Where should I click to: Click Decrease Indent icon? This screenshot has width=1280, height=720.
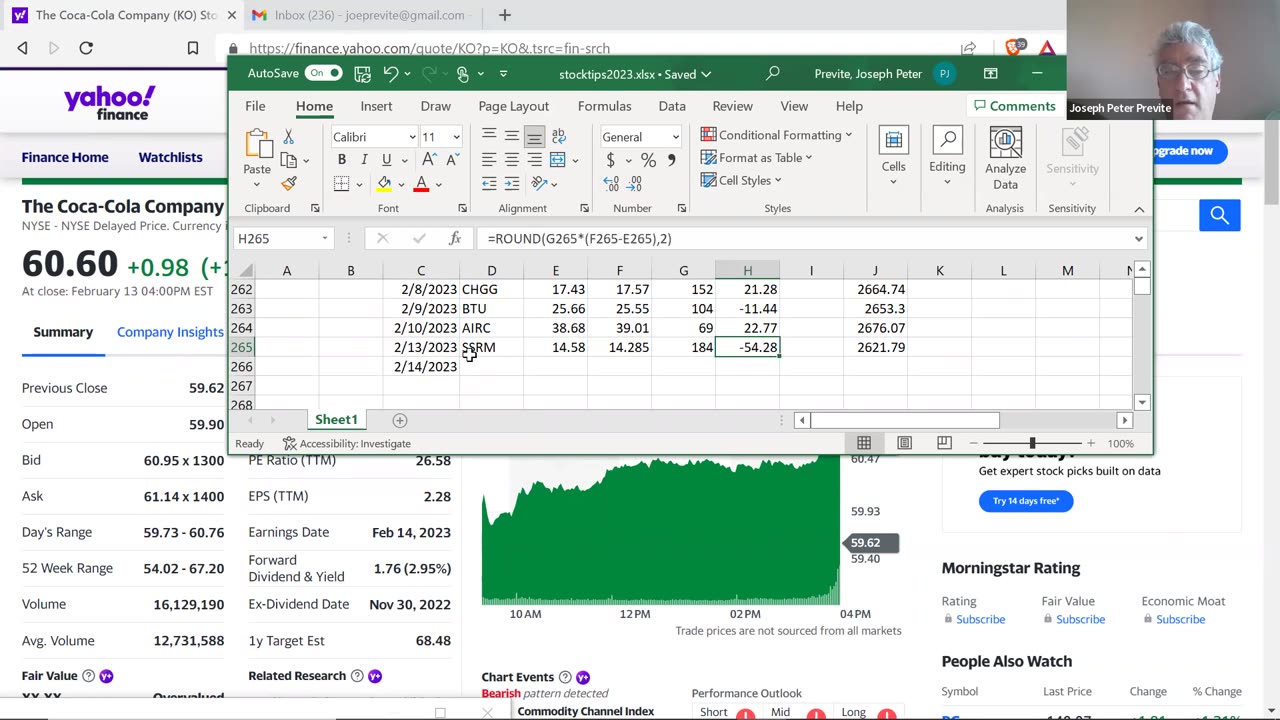click(x=489, y=184)
